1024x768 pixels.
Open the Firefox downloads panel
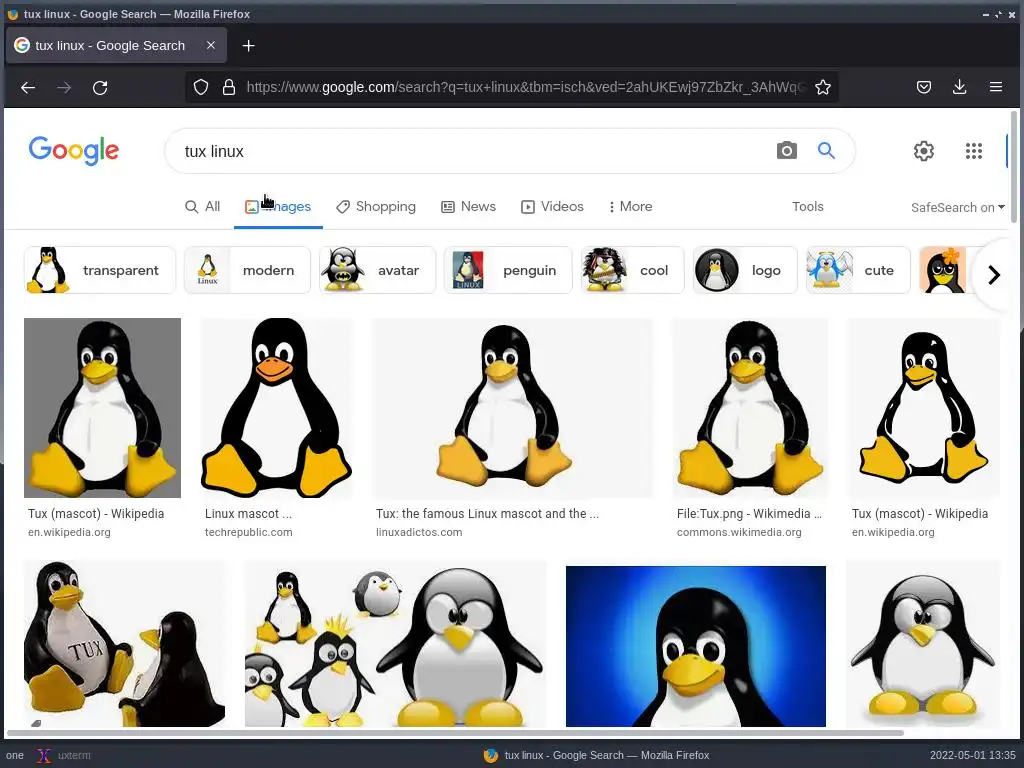pos(959,87)
